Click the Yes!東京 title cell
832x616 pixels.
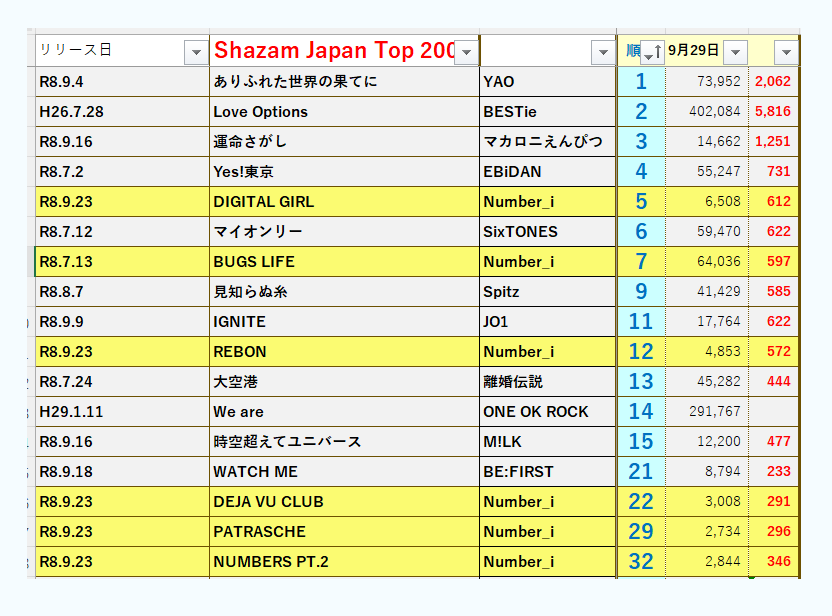tap(344, 171)
